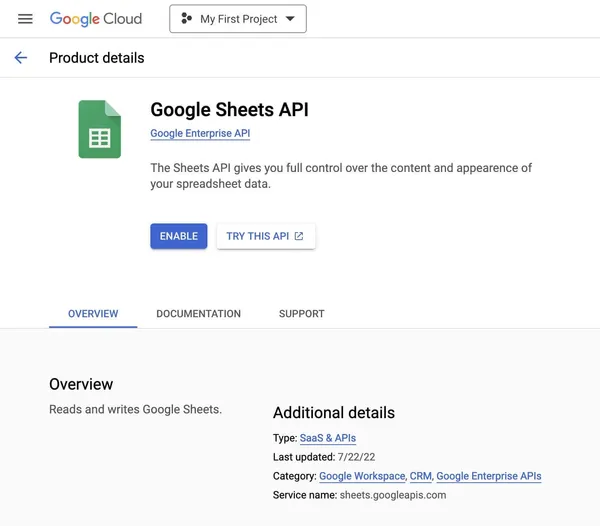Click the external link icon on TRY THIS API
This screenshot has width=600, height=526.
[299, 236]
